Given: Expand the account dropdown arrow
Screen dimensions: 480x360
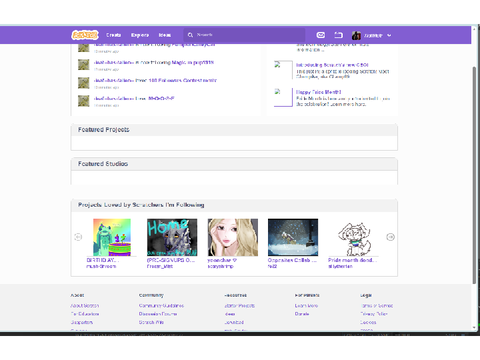Looking at the screenshot, I should pos(389,35).
